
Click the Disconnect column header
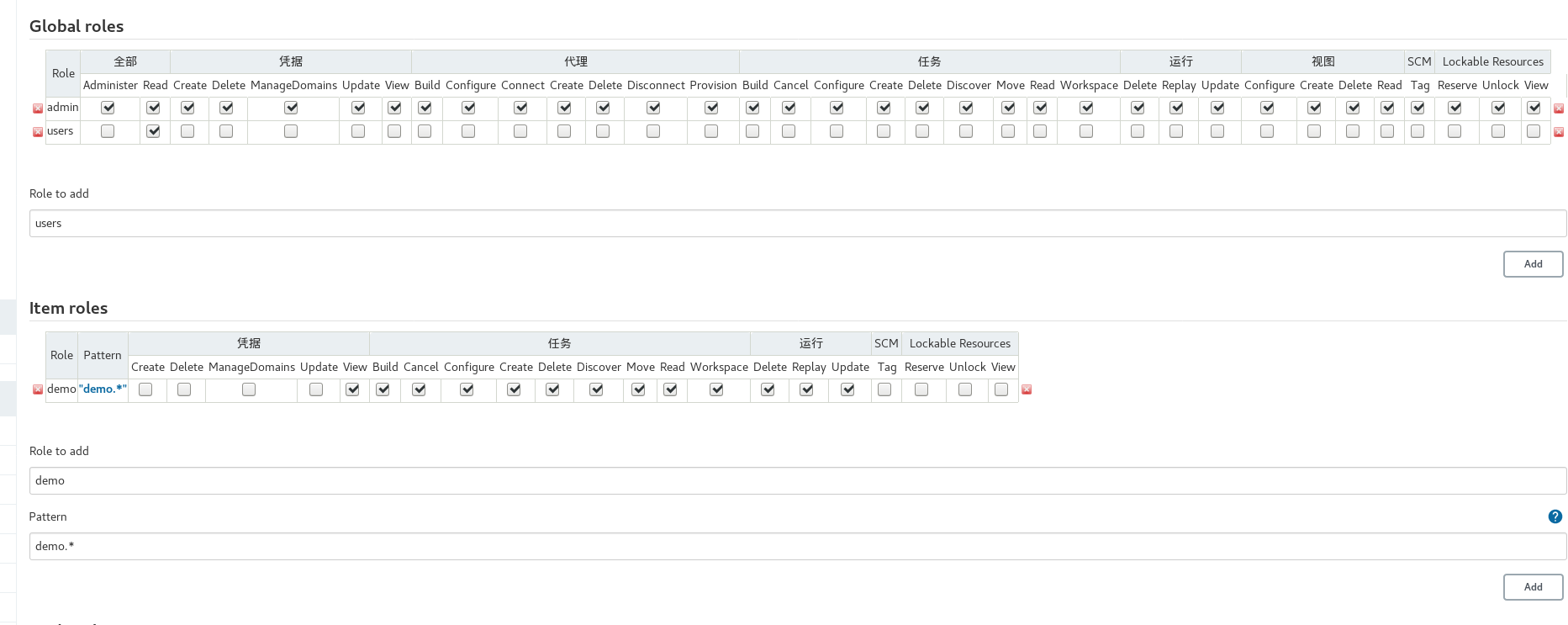point(656,85)
